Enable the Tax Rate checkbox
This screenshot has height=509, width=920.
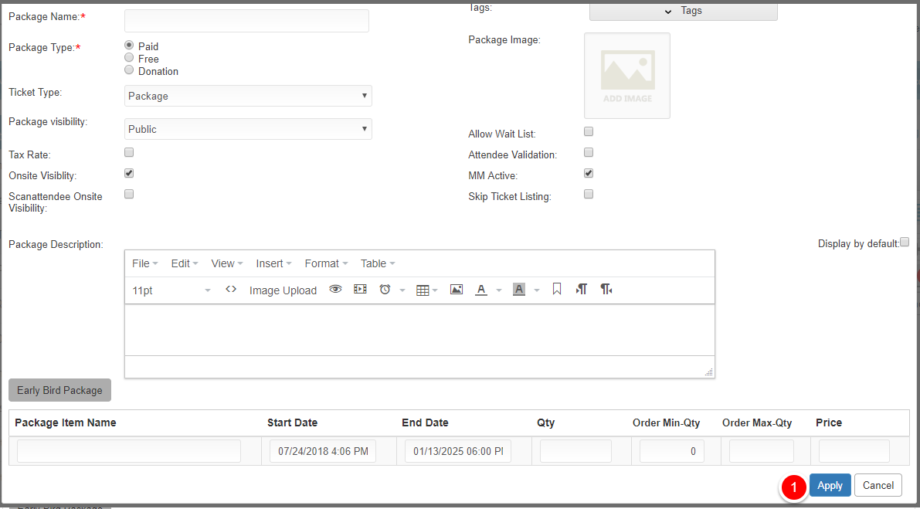pyautogui.click(x=129, y=152)
